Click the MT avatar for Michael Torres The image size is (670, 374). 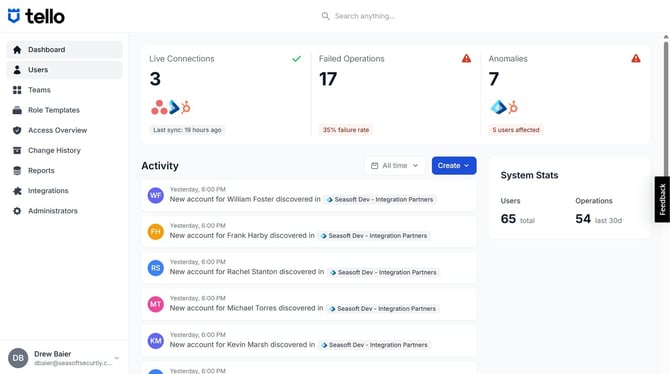156,304
